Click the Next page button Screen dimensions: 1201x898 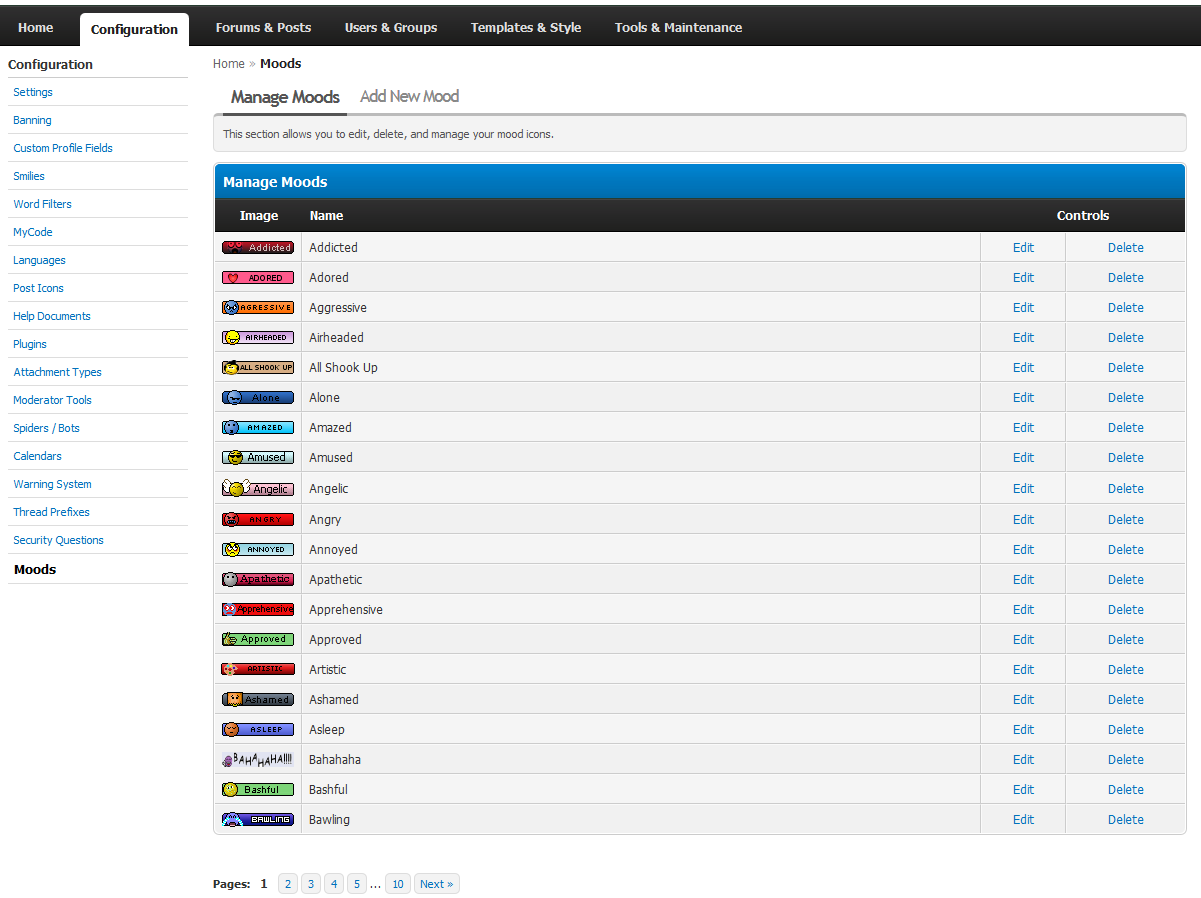point(436,884)
